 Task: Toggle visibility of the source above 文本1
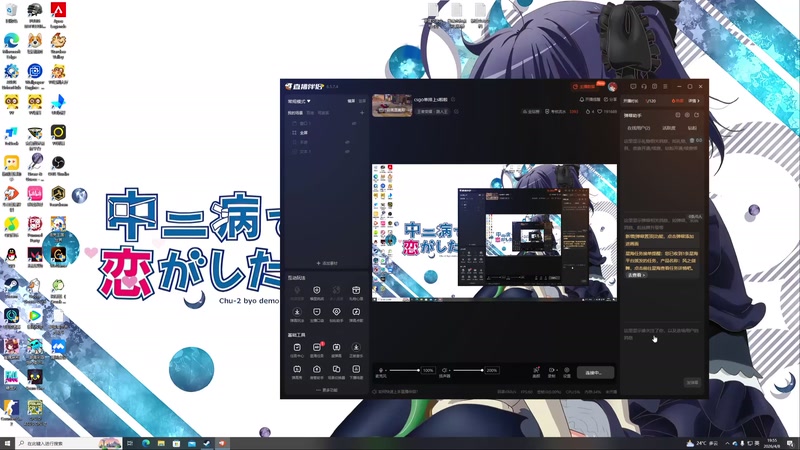click(347, 142)
